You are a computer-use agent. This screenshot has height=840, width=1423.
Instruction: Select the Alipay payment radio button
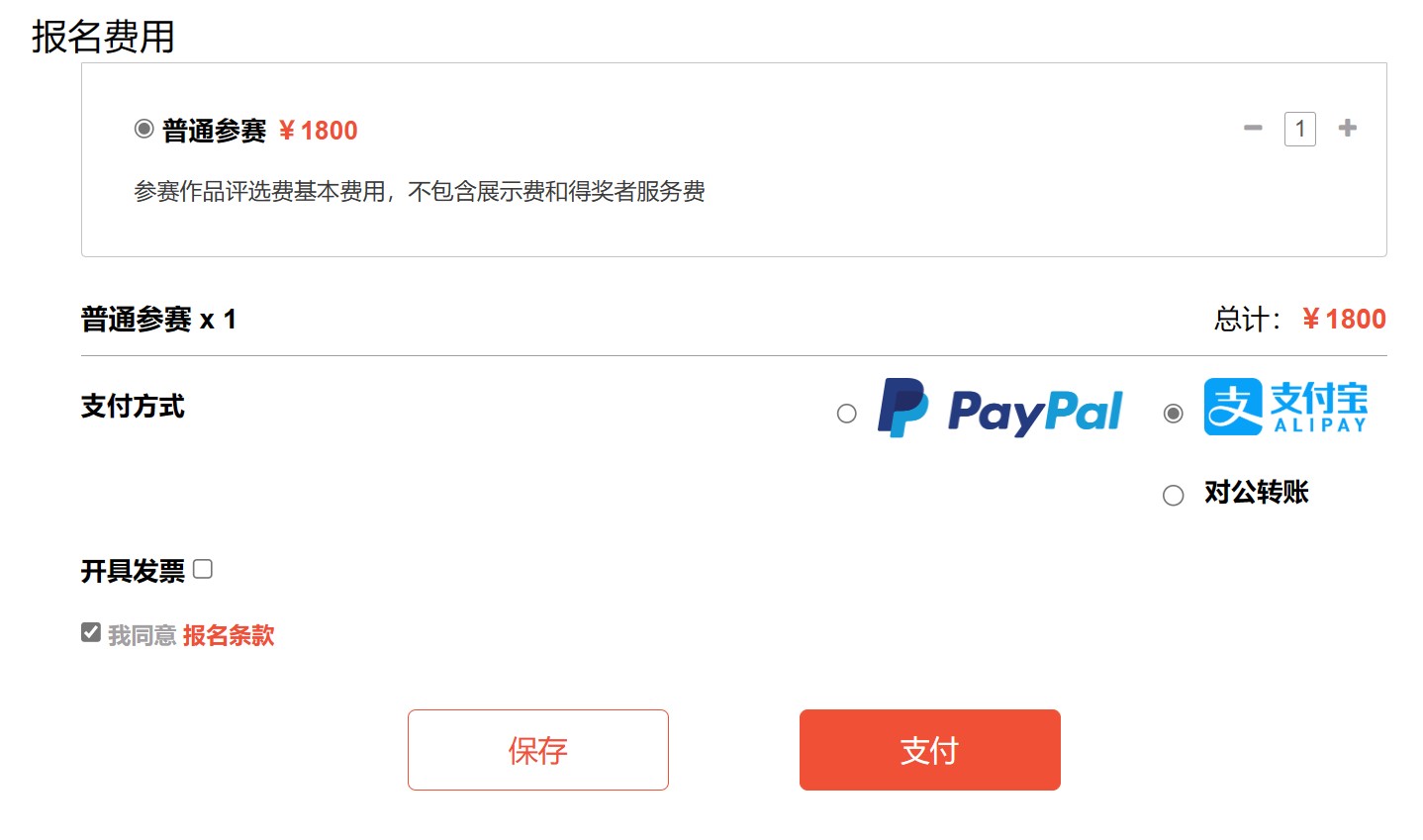click(1174, 414)
